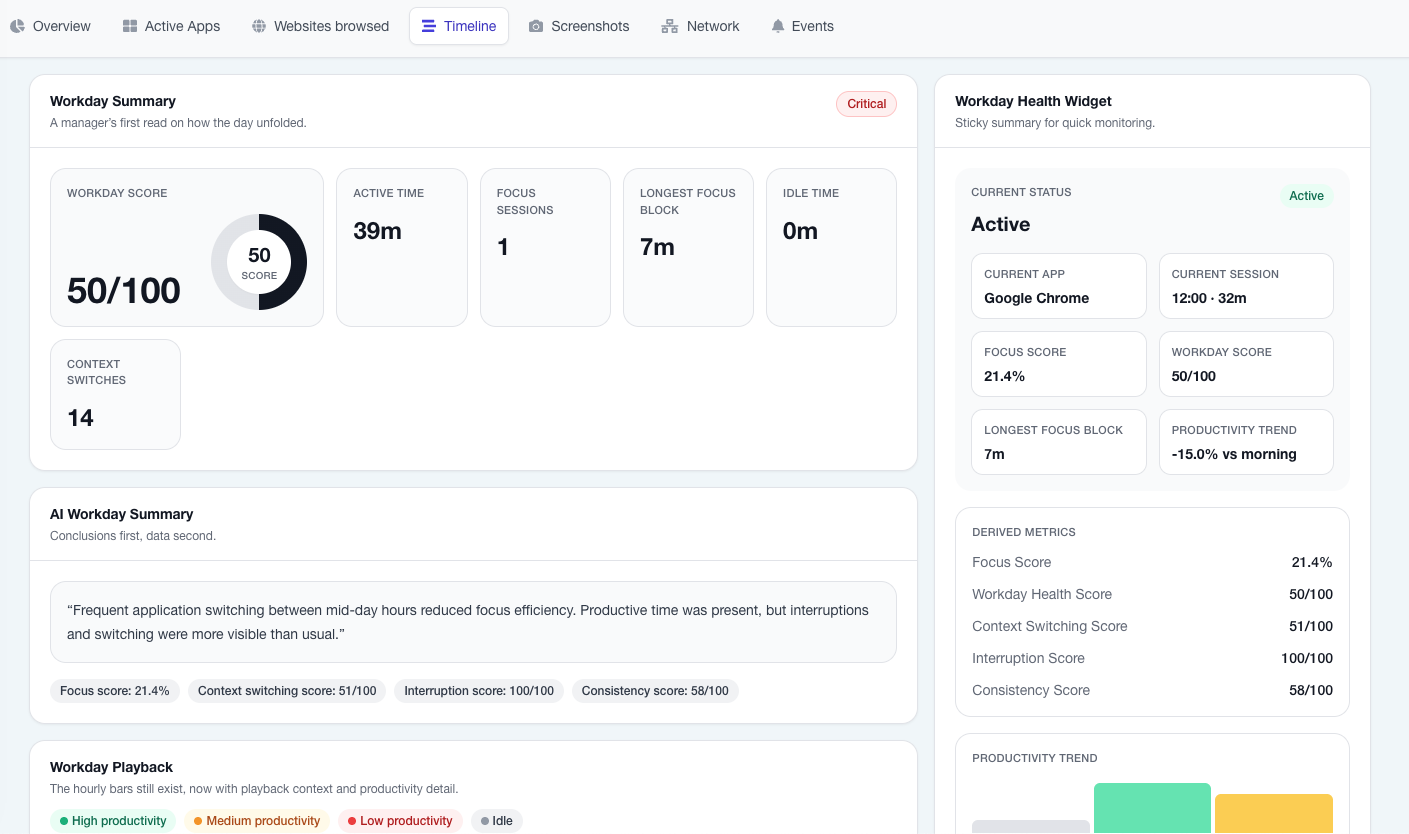1409x834 pixels.
Task: Click the widget Focus Score 21.4% tile
Action: point(1058,364)
